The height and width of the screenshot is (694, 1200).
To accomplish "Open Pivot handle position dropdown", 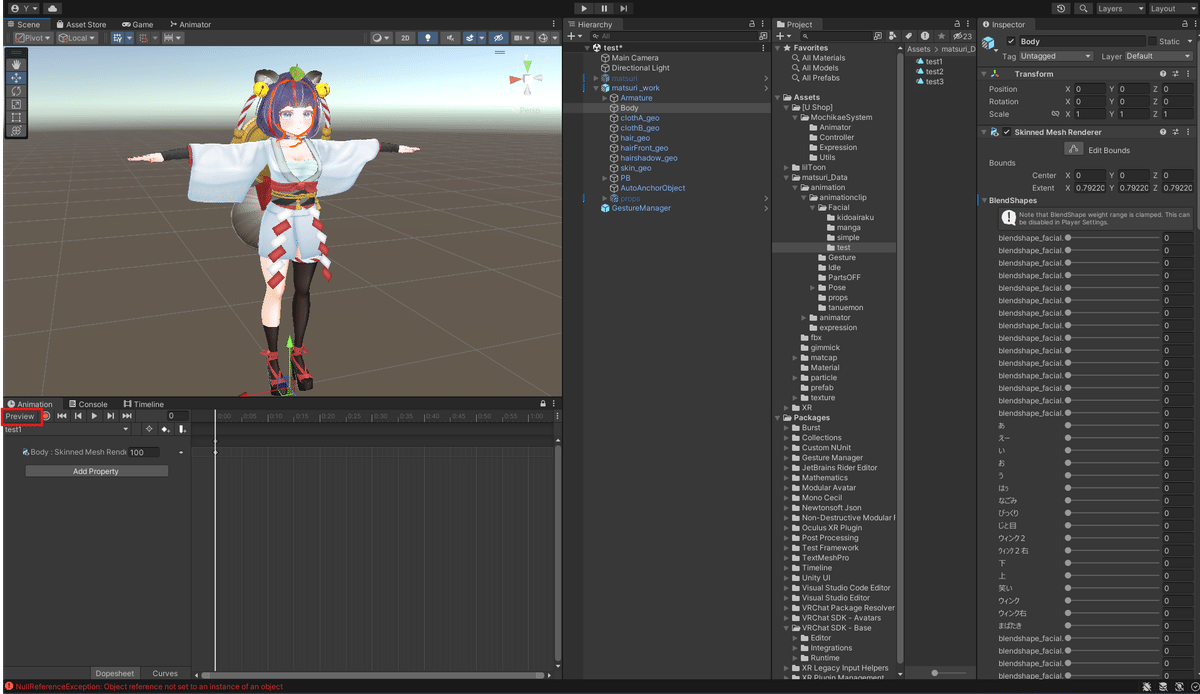I will tap(34, 38).
